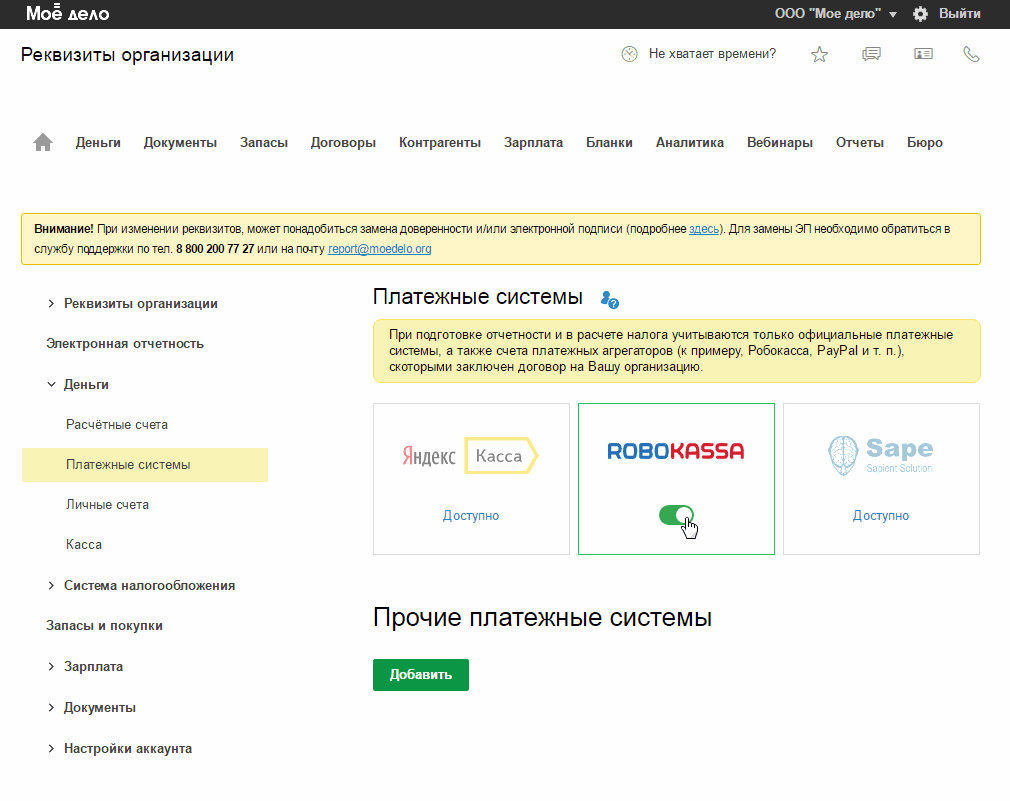1010x801 pixels.
Task: Open the Бланки top menu
Action: tap(609, 143)
